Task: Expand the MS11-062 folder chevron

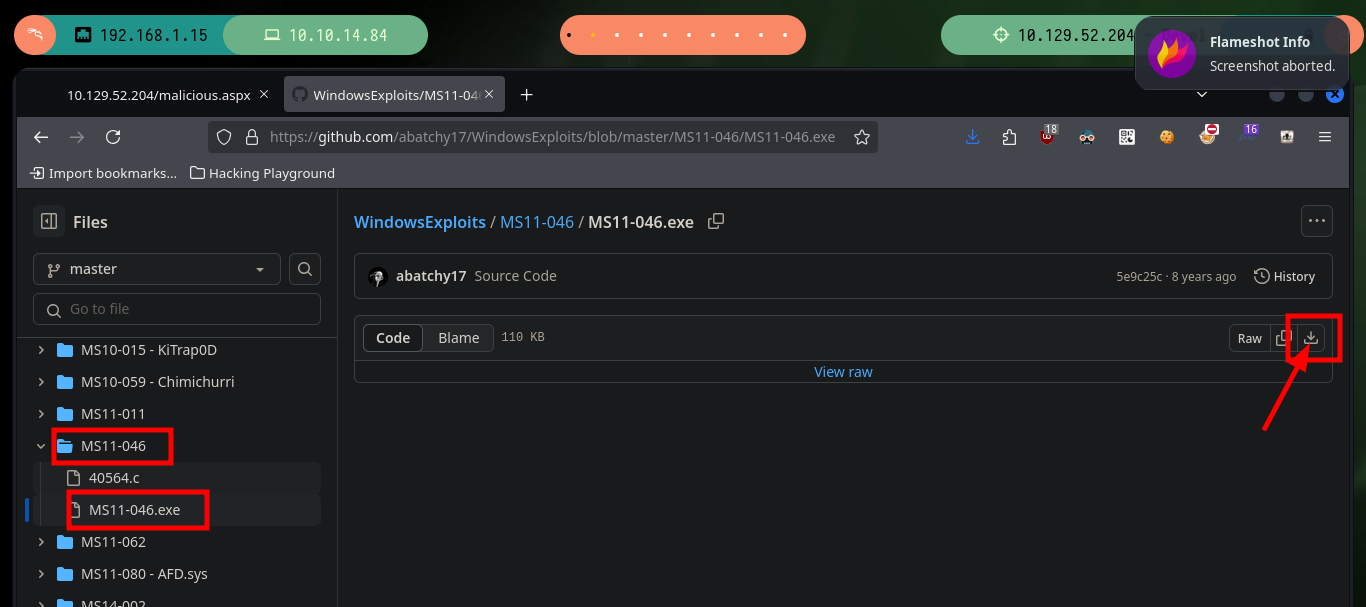Action: pos(41,542)
